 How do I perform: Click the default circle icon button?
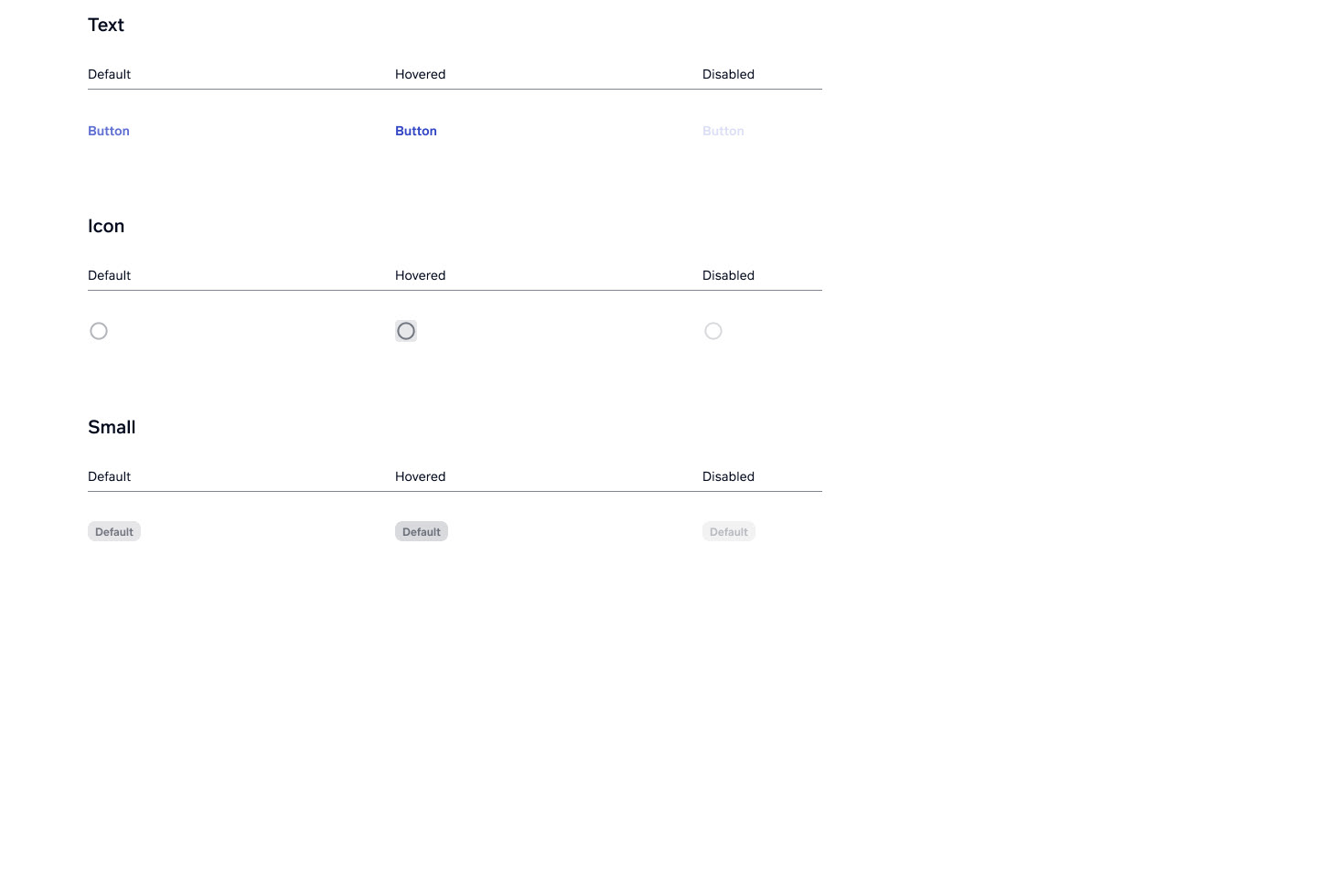click(99, 331)
